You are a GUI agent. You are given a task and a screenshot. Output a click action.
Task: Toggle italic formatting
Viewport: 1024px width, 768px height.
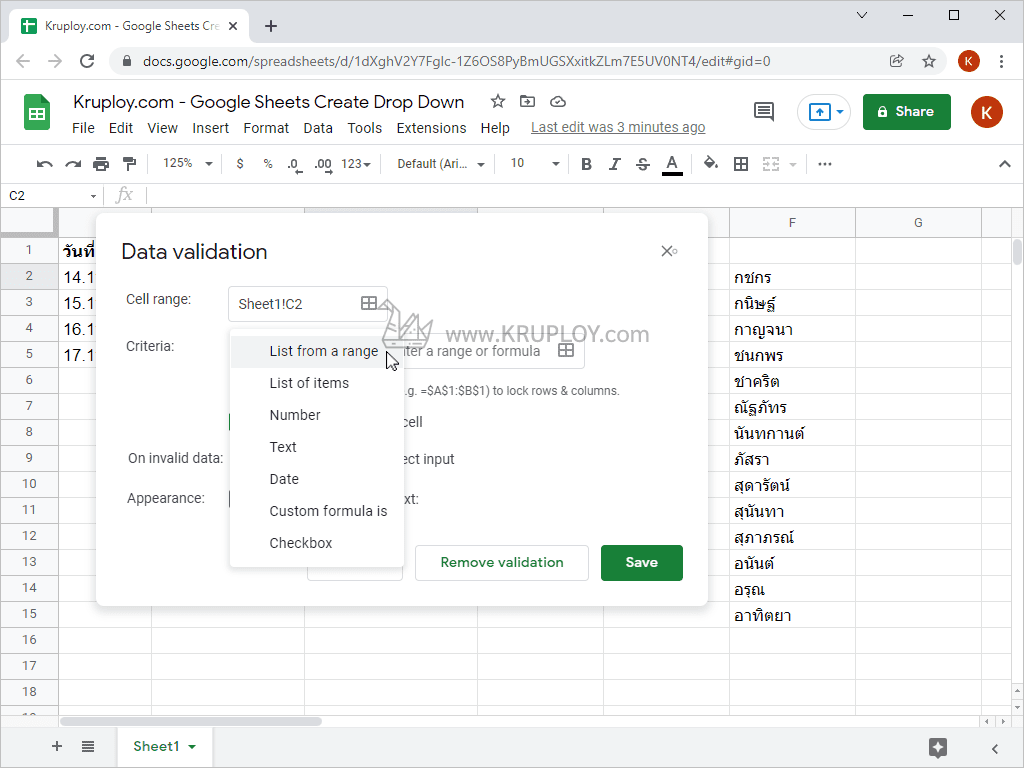[x=615, y=164]
